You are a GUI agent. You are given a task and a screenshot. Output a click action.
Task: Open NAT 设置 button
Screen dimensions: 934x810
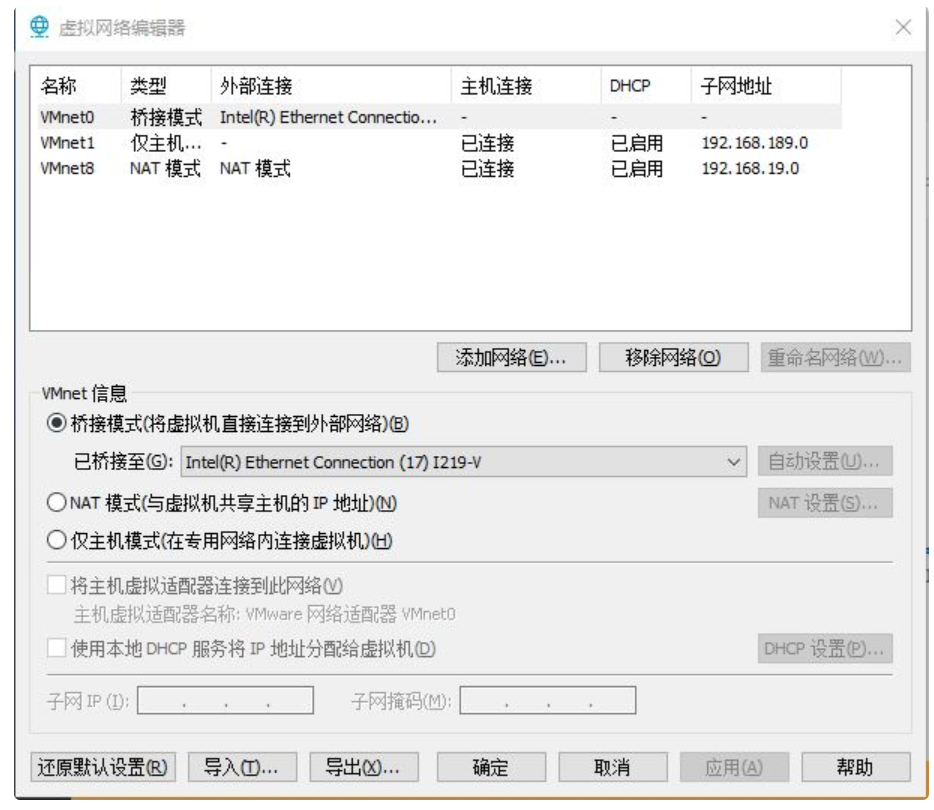click(825, 503)
